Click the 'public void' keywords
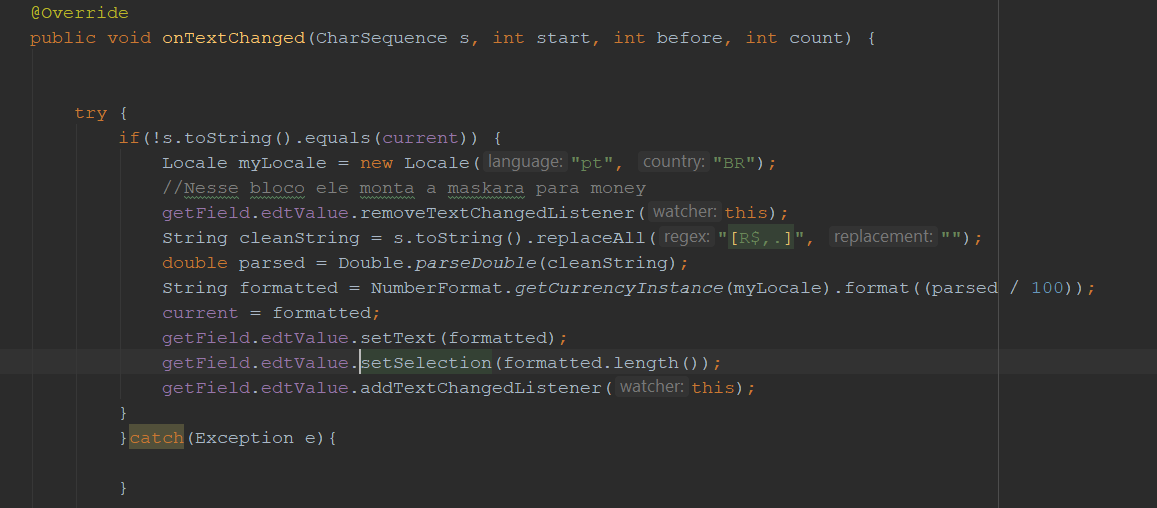1157x508 pixels. [91, 38]
